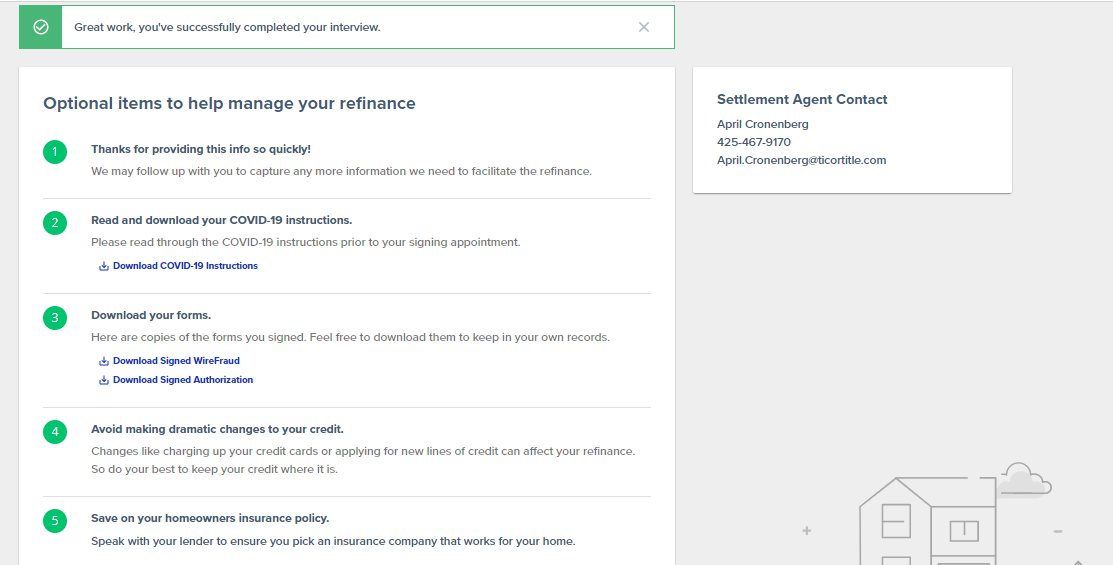Click 'Save on your homeowners insurance policy' heading
Image resolution: width=1113 pixels, height=565 pixels.
tap(210, 518)
